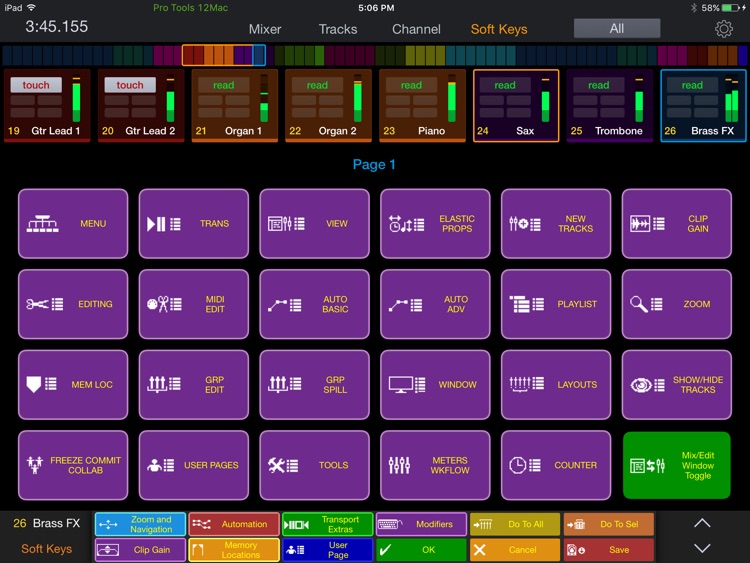Select the User Page blue button
750x563 pixels.
[x=328, y=550]
